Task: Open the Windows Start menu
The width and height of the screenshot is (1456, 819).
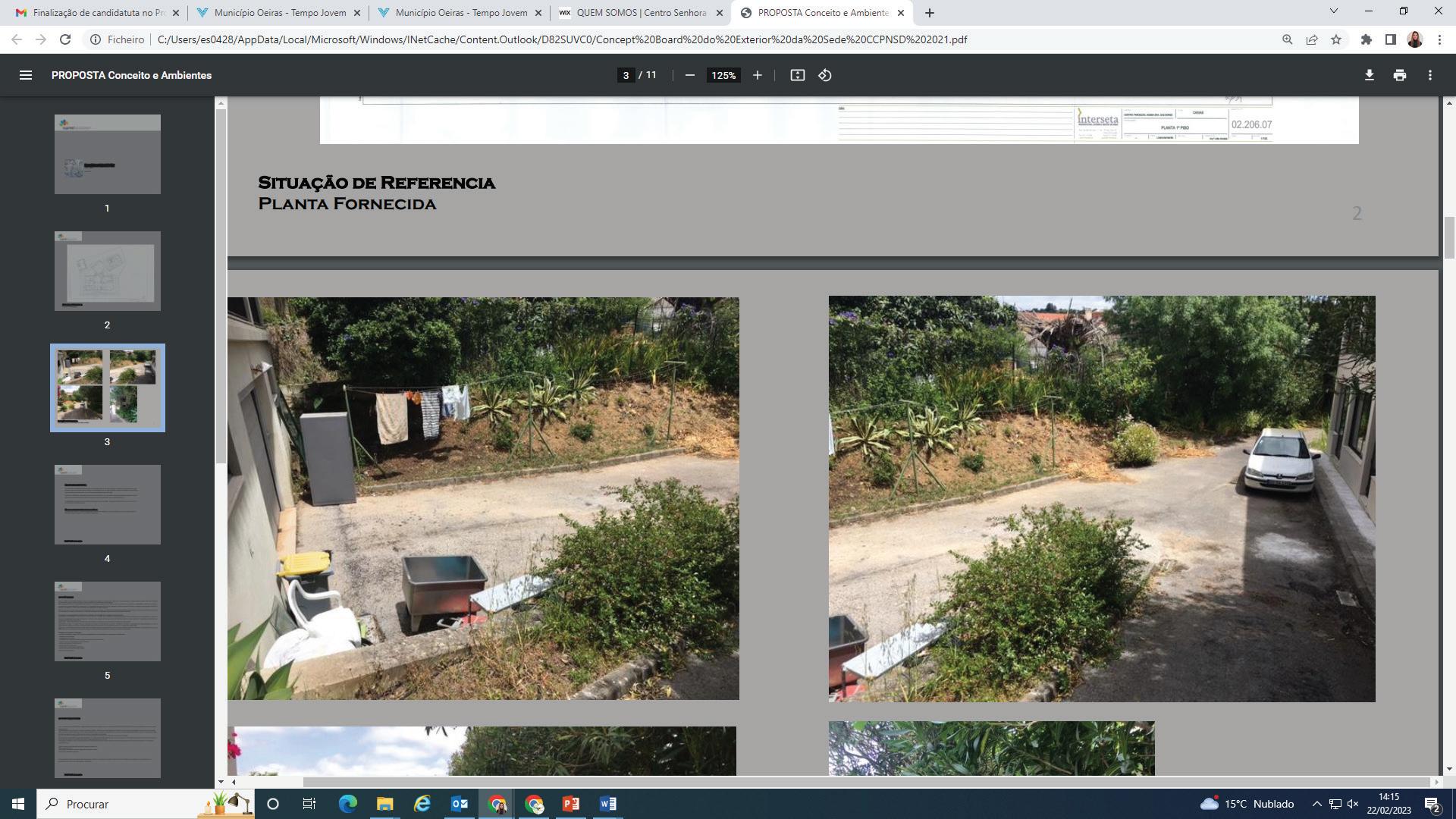Action: coord(17,804)
